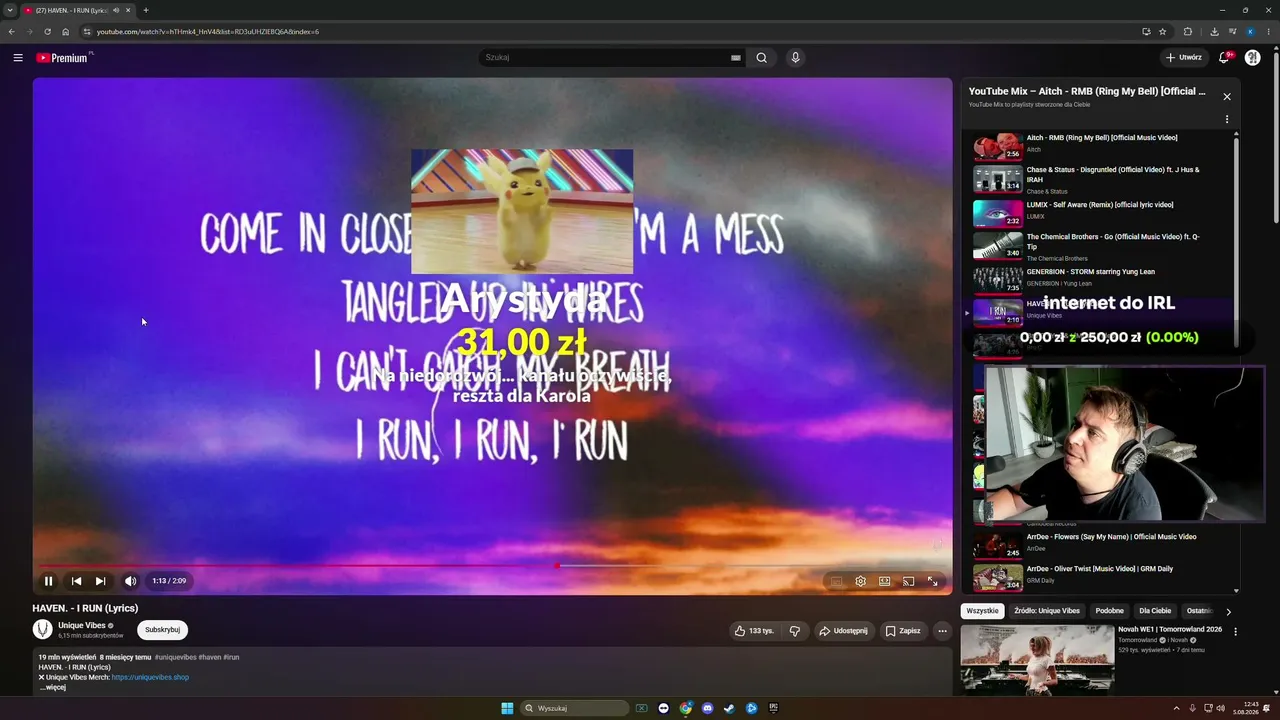Open YouTube notifications bell
Image resolution: width=1280 pixels, height=720 pixels.
1224,58
